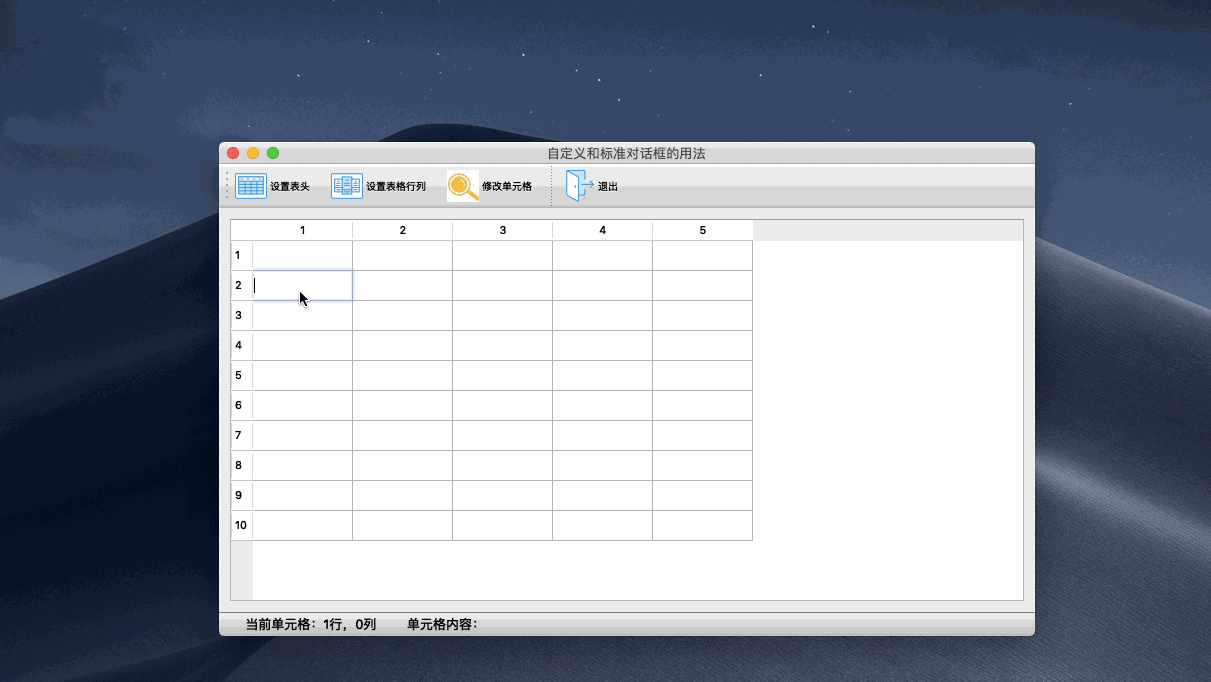The image size is (1211, 682).
Task: Click cell at row 7, column 4
Action: coord(603,435)
